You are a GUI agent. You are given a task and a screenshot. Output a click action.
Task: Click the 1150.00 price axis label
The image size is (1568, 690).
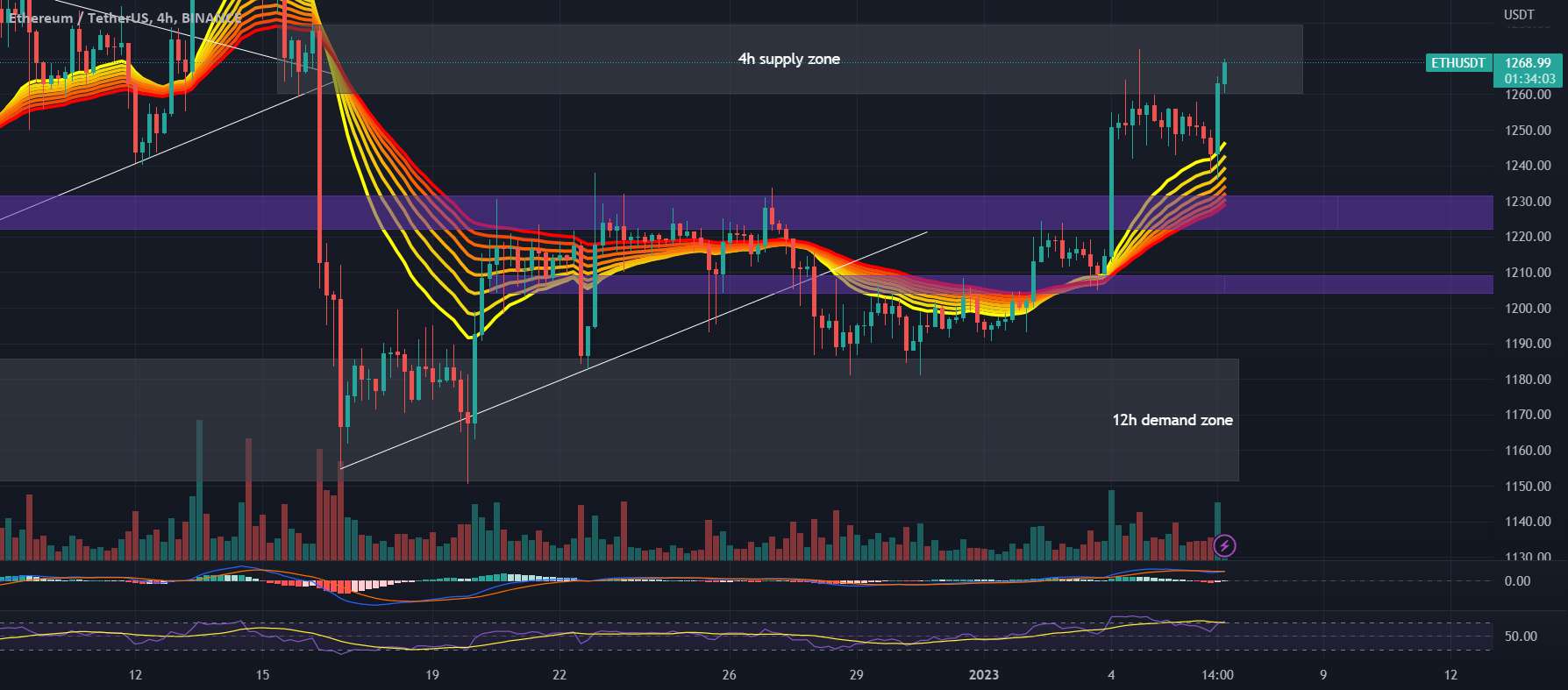1528,487
